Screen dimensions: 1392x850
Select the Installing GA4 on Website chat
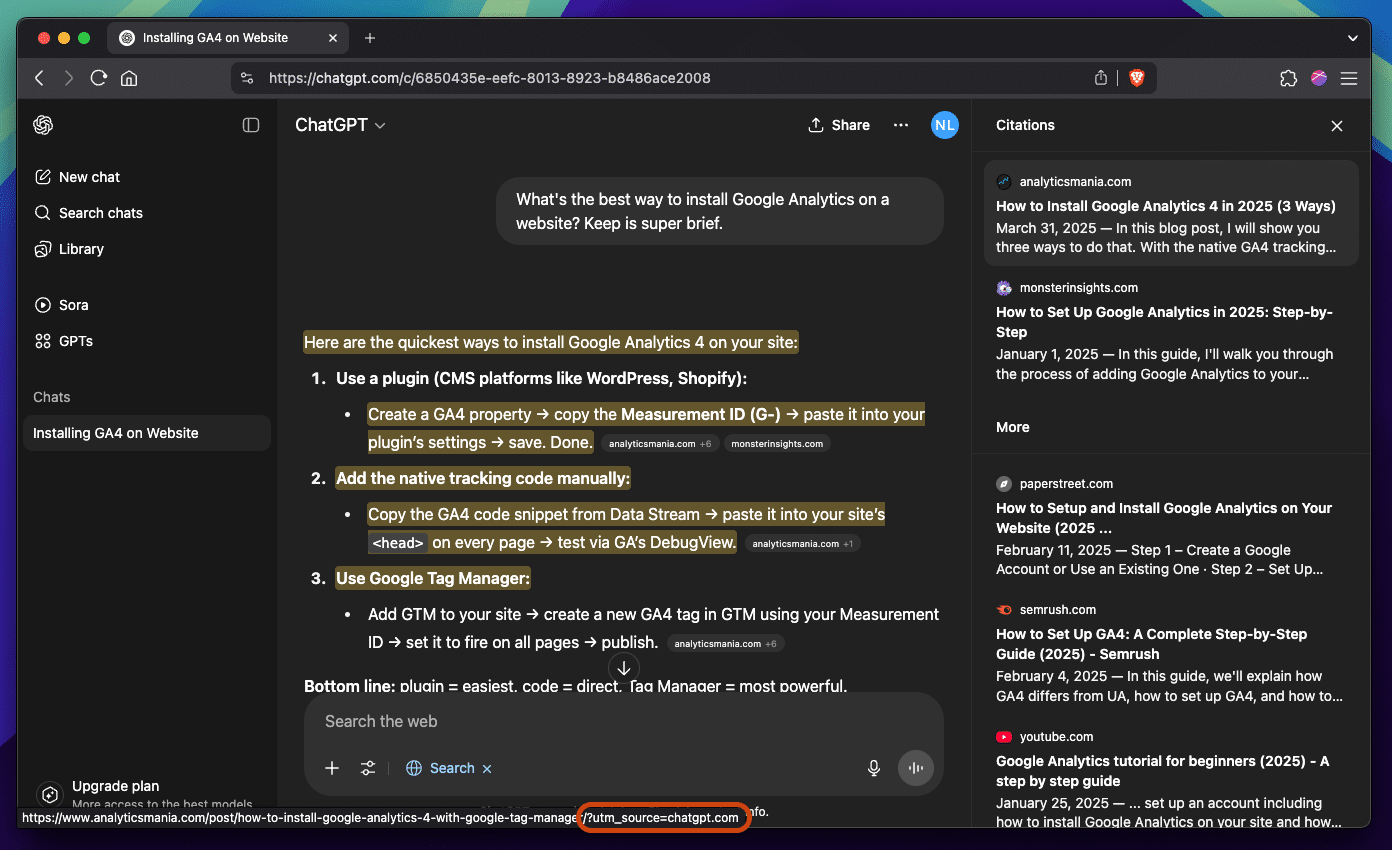point(147,433)
